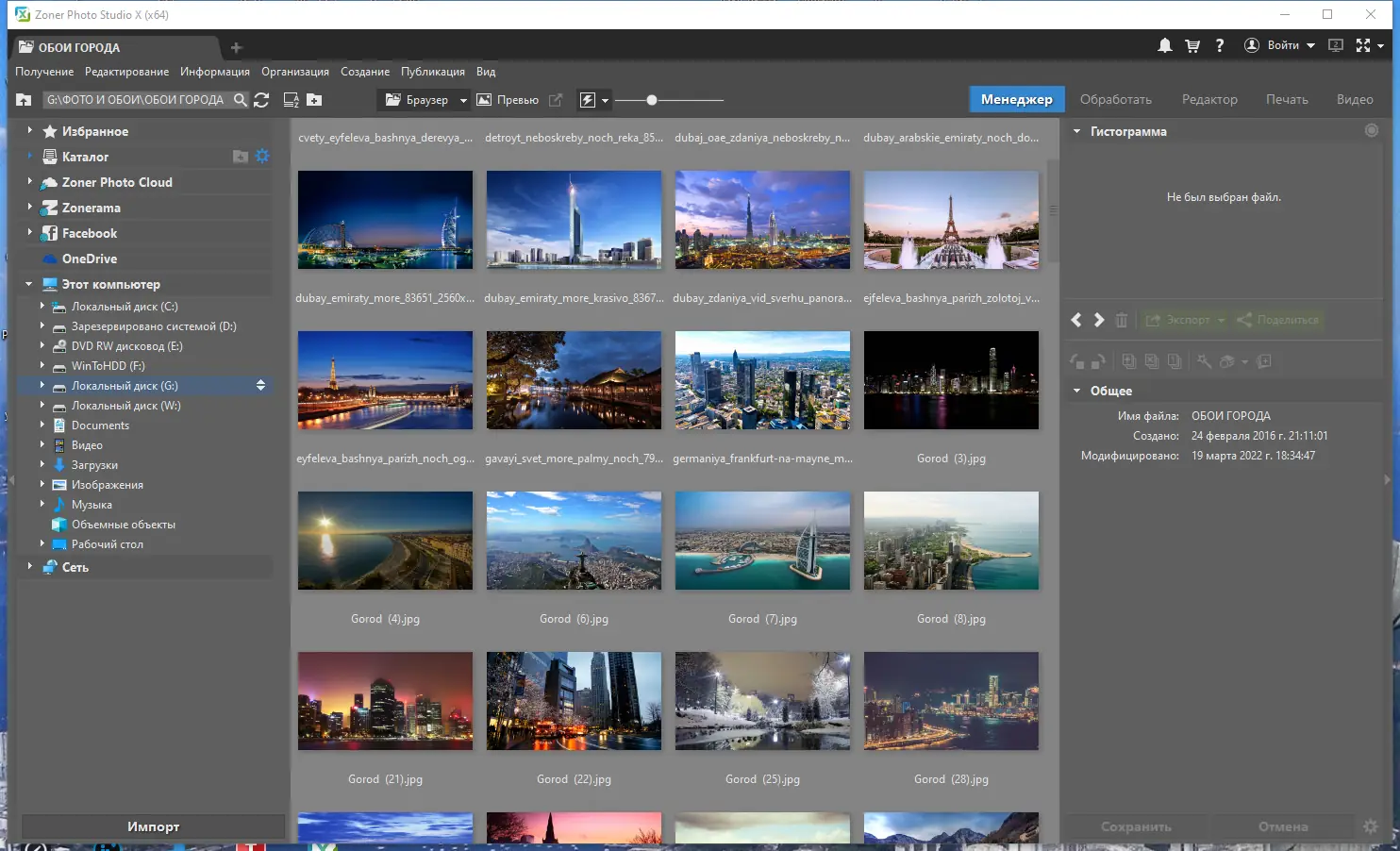The width and height of the screenshot is (1400, 851).
Task: Select the Gorod (7).jpg thumbnail
Action: [x=762, y=541]
